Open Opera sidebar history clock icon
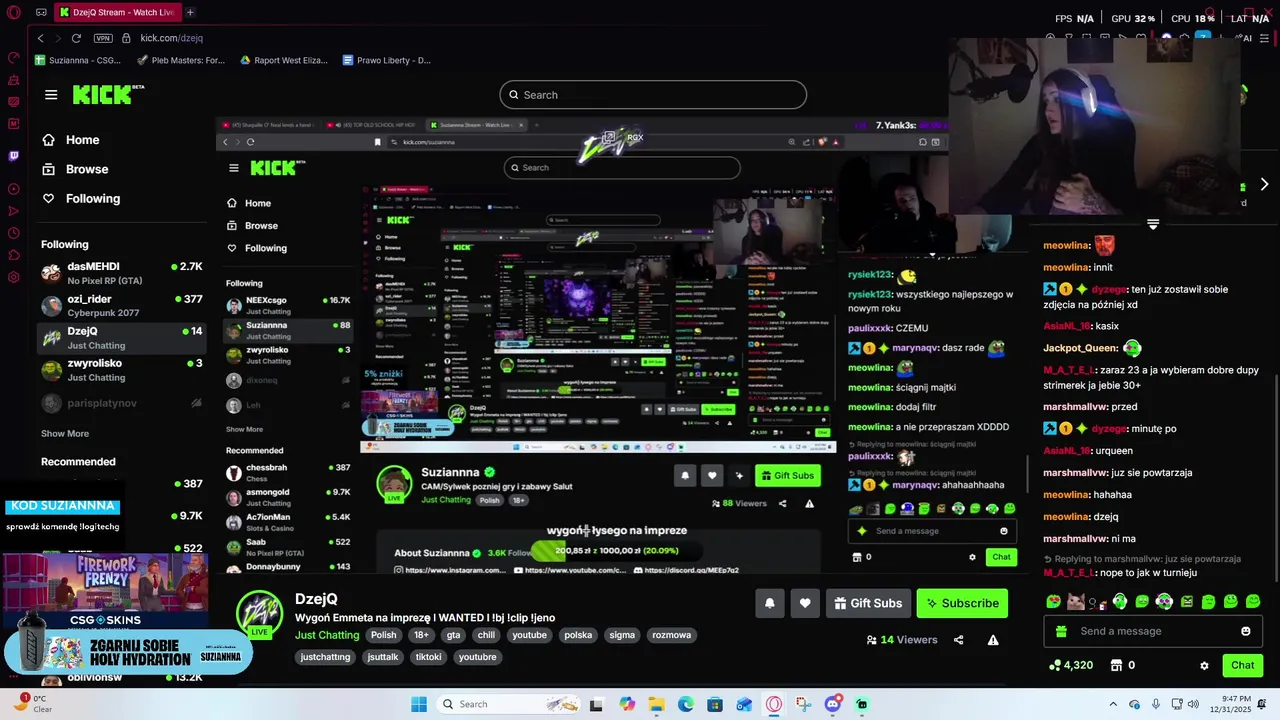 13,233
